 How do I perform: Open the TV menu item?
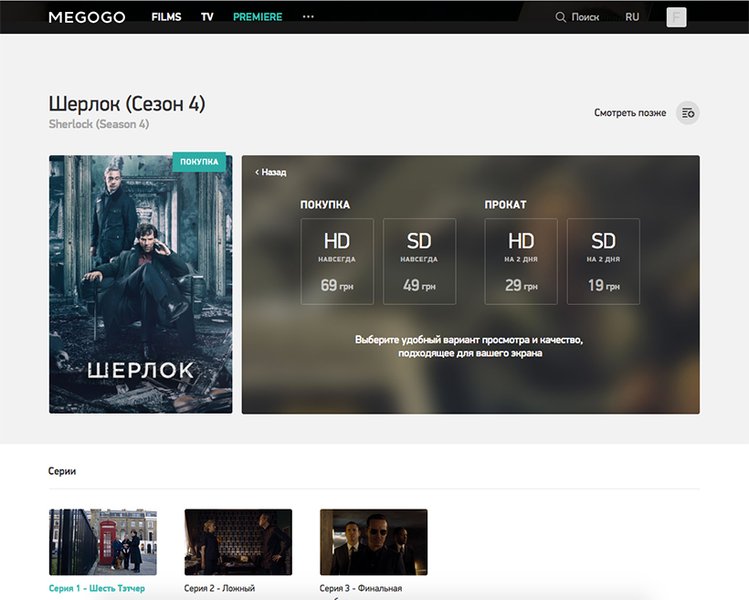point(207,17)
